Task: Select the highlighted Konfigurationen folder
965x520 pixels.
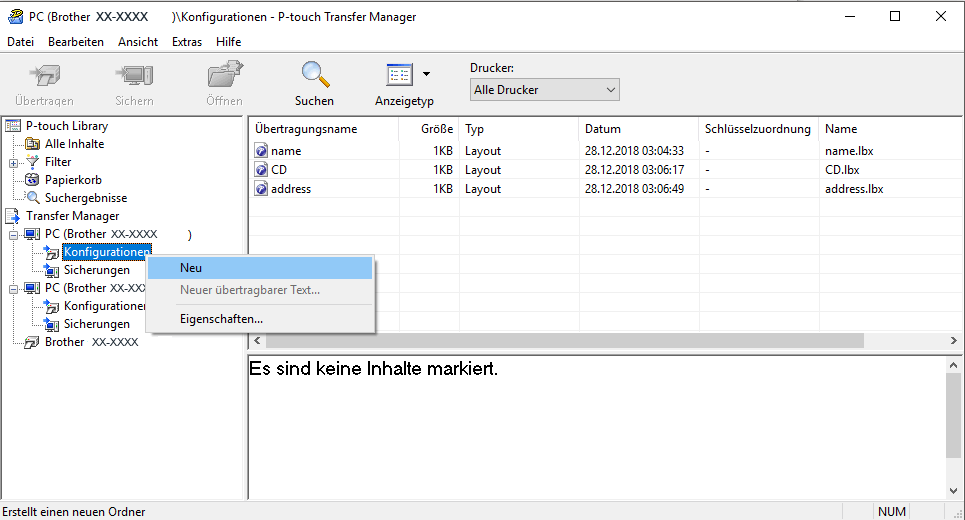Action: [x=107, y=252]
